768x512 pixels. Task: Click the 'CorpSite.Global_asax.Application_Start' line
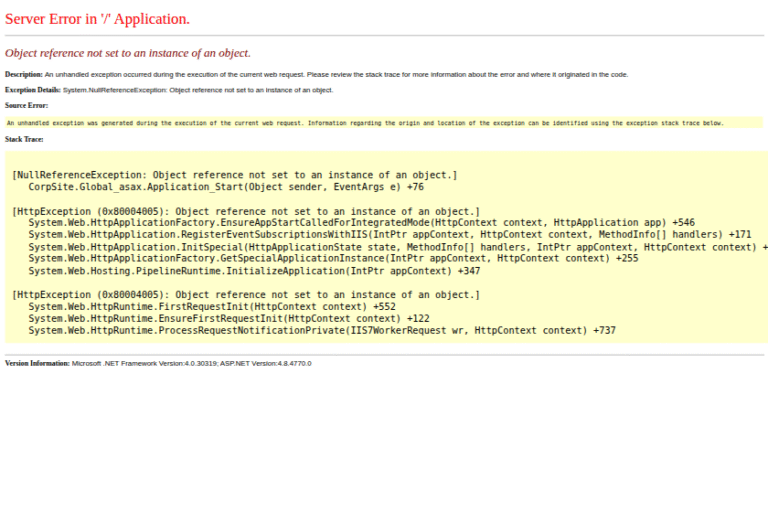click(x=226, y=187)
